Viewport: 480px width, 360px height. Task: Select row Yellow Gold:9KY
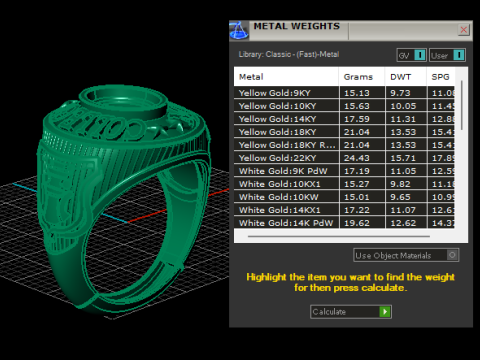pyautogui.click(x=344, y=93)
